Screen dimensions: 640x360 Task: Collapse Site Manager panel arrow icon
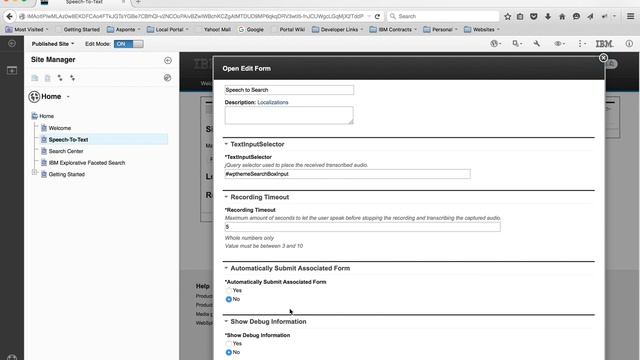pos(168,60)
